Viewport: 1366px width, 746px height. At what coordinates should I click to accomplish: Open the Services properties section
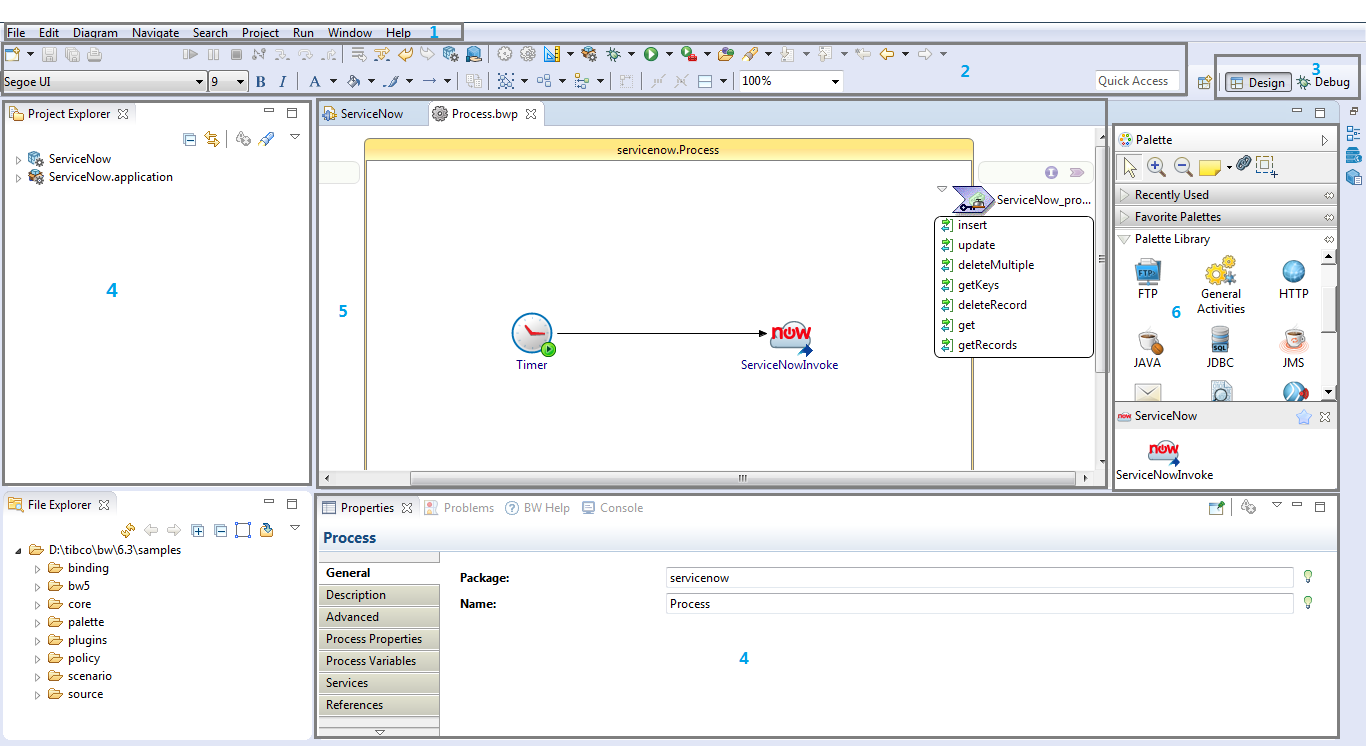click(x=379, y=683)
